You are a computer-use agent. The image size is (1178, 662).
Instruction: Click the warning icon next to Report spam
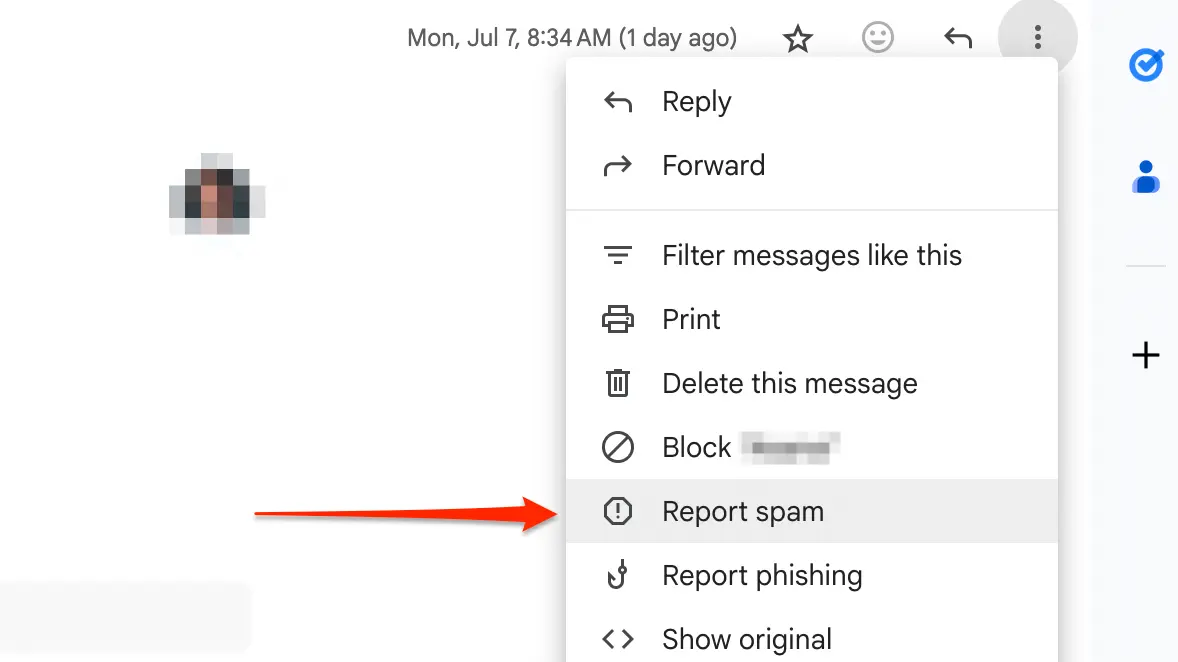pyautogui.click(x=619, y=511)
